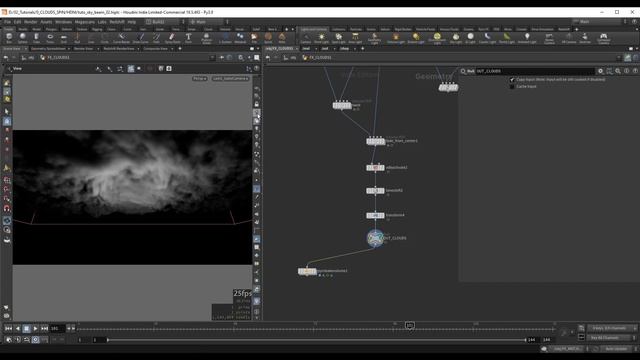Add a Point Light from the shelf
This screenshot has height=360, width=640.
[321, 38]
